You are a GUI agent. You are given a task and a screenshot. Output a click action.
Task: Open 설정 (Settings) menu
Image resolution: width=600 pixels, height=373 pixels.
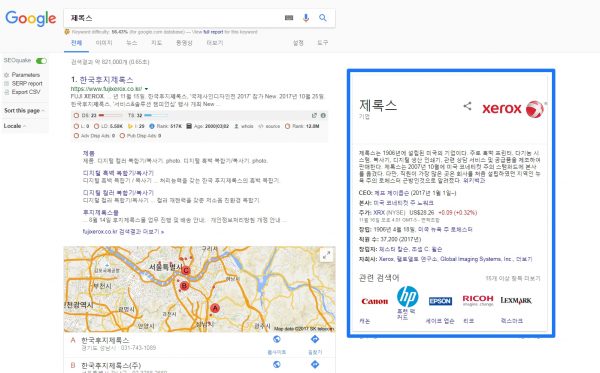click(298, 43)
